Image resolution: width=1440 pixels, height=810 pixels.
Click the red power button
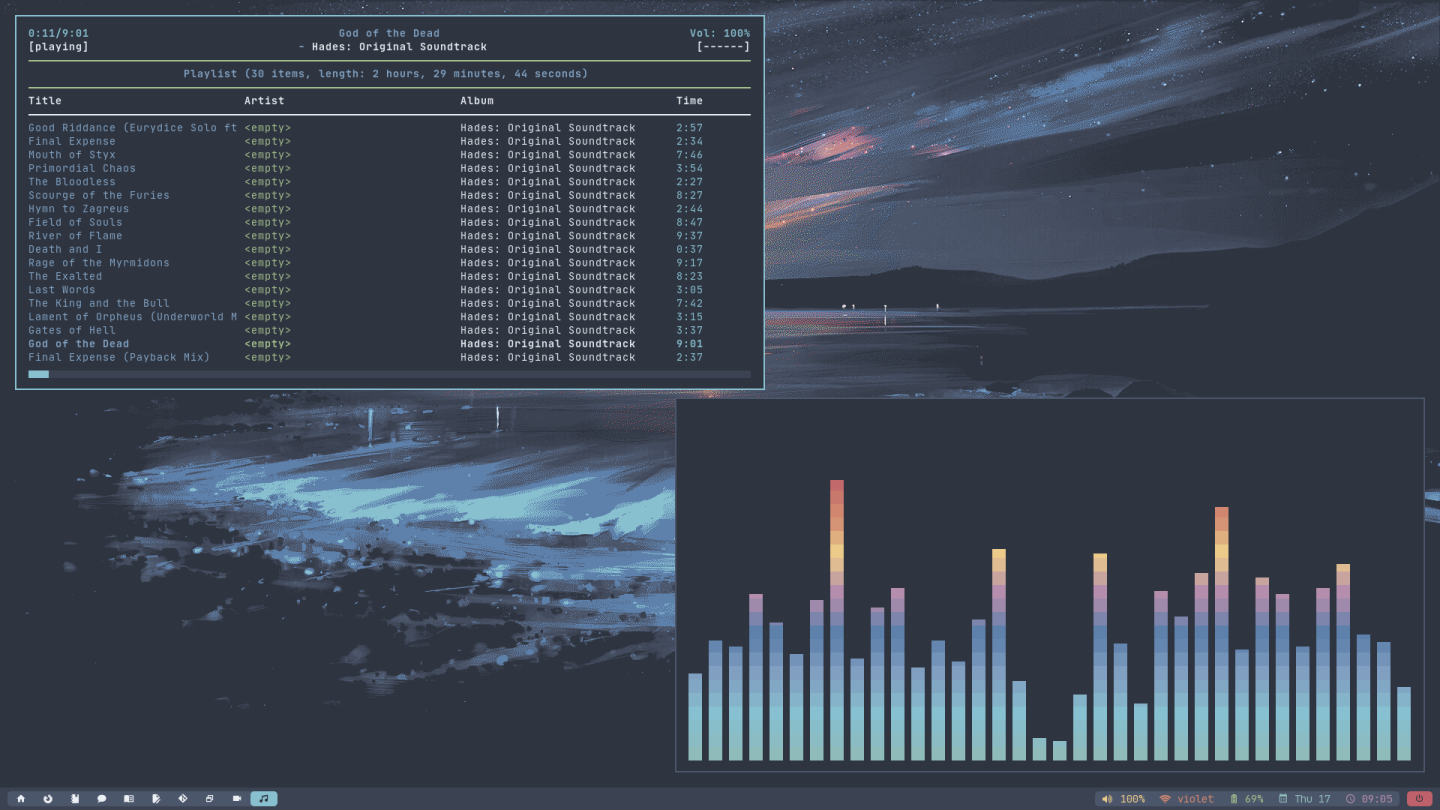click(1419, 799)
